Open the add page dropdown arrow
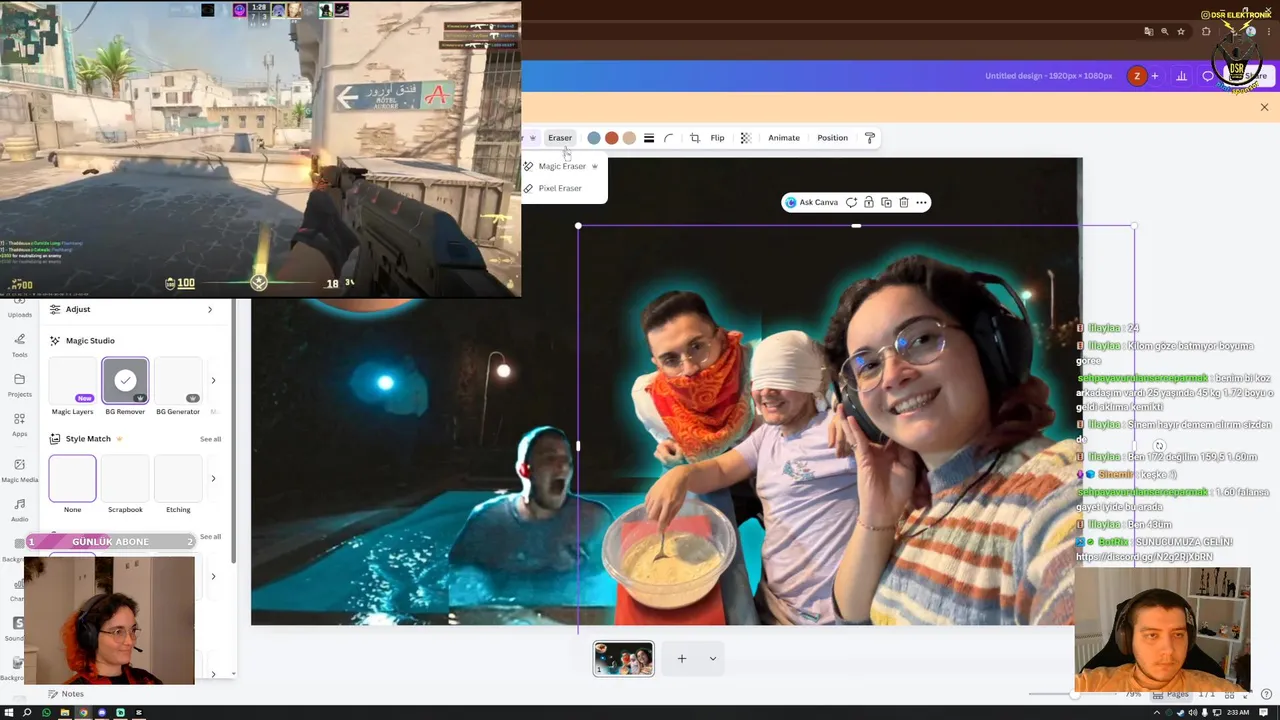The height and width of the screenshot is (720, 1280). click(x=712, y=658)
